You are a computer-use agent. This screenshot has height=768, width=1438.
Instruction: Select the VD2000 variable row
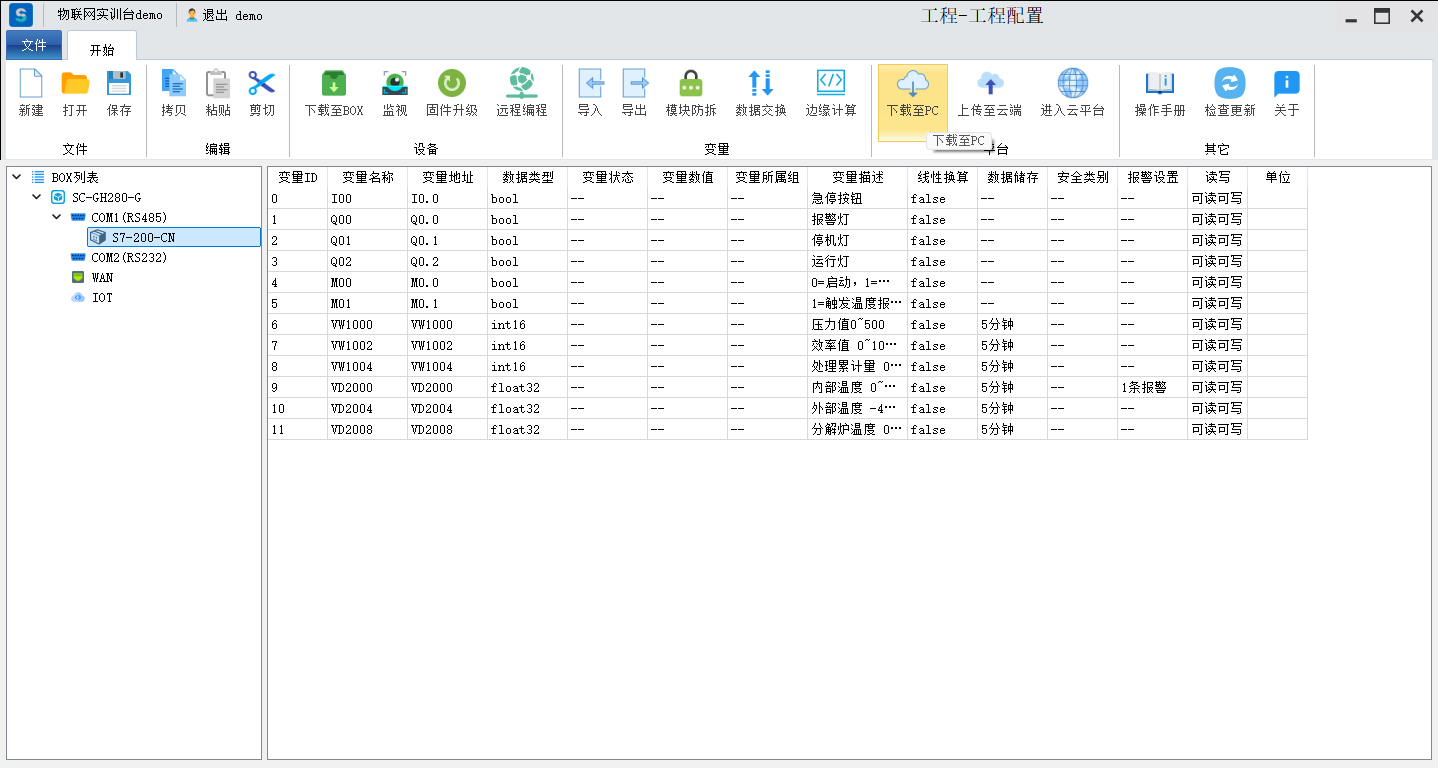[367, 387]
